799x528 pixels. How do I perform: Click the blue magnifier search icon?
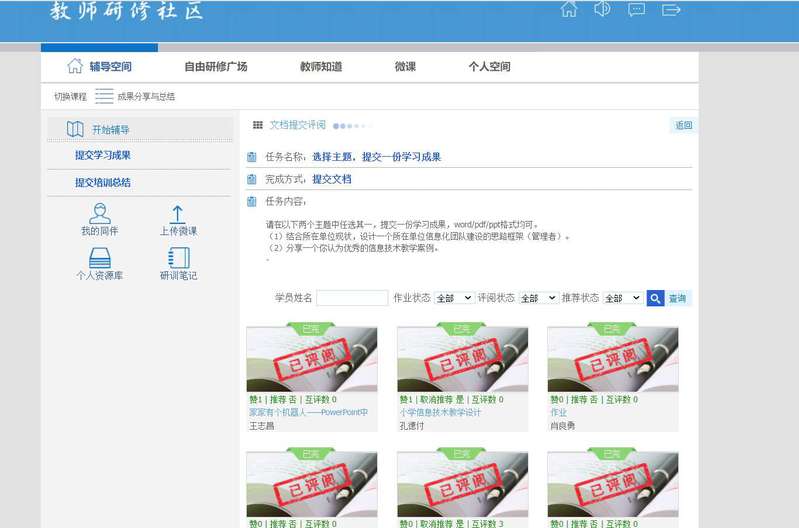pyautogui.click(x=655, y=298)
